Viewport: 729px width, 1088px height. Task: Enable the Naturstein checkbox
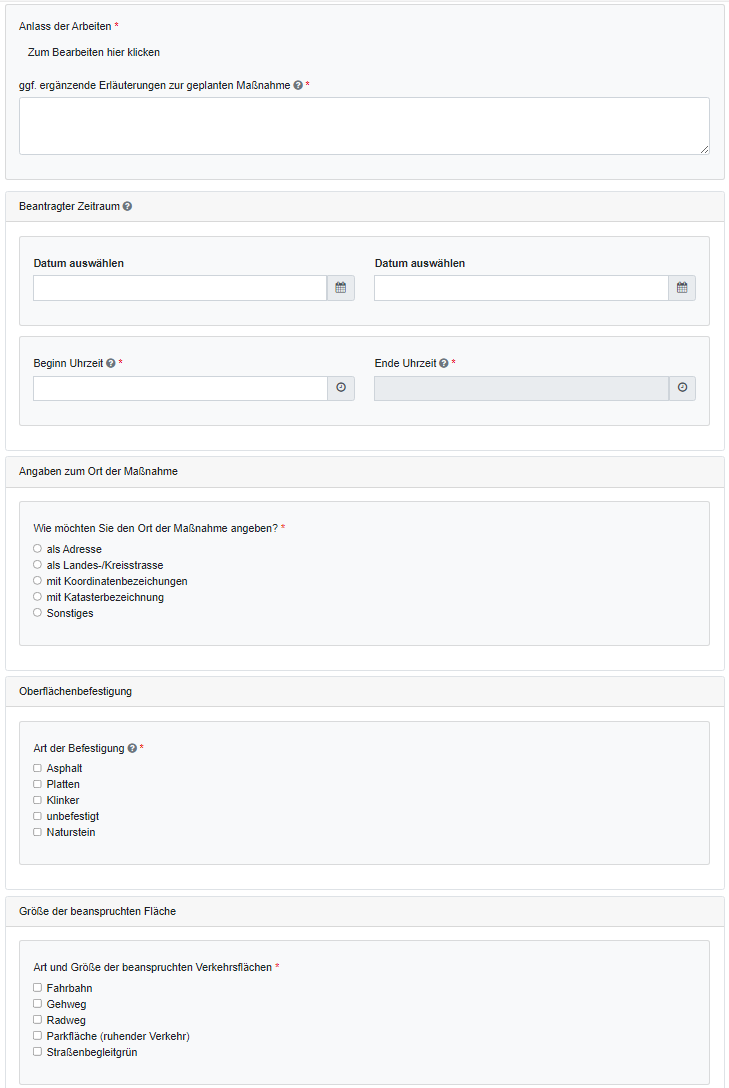tap(38, 832)
